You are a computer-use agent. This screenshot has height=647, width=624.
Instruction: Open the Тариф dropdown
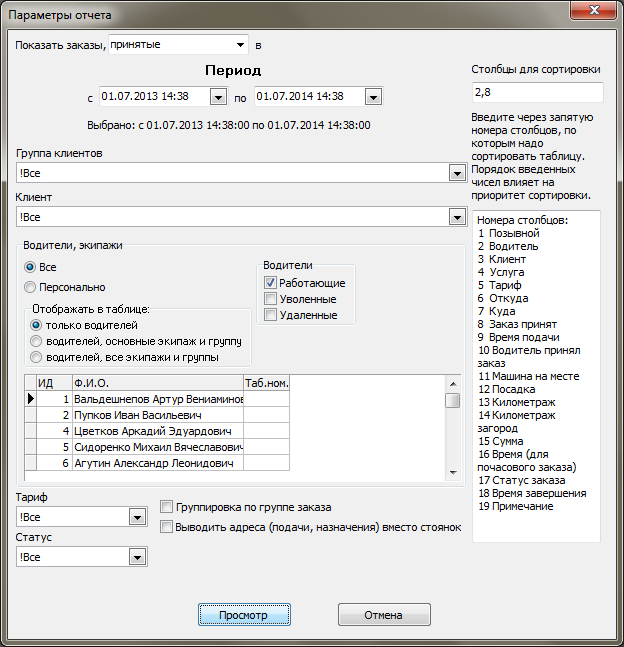point(138,517)
